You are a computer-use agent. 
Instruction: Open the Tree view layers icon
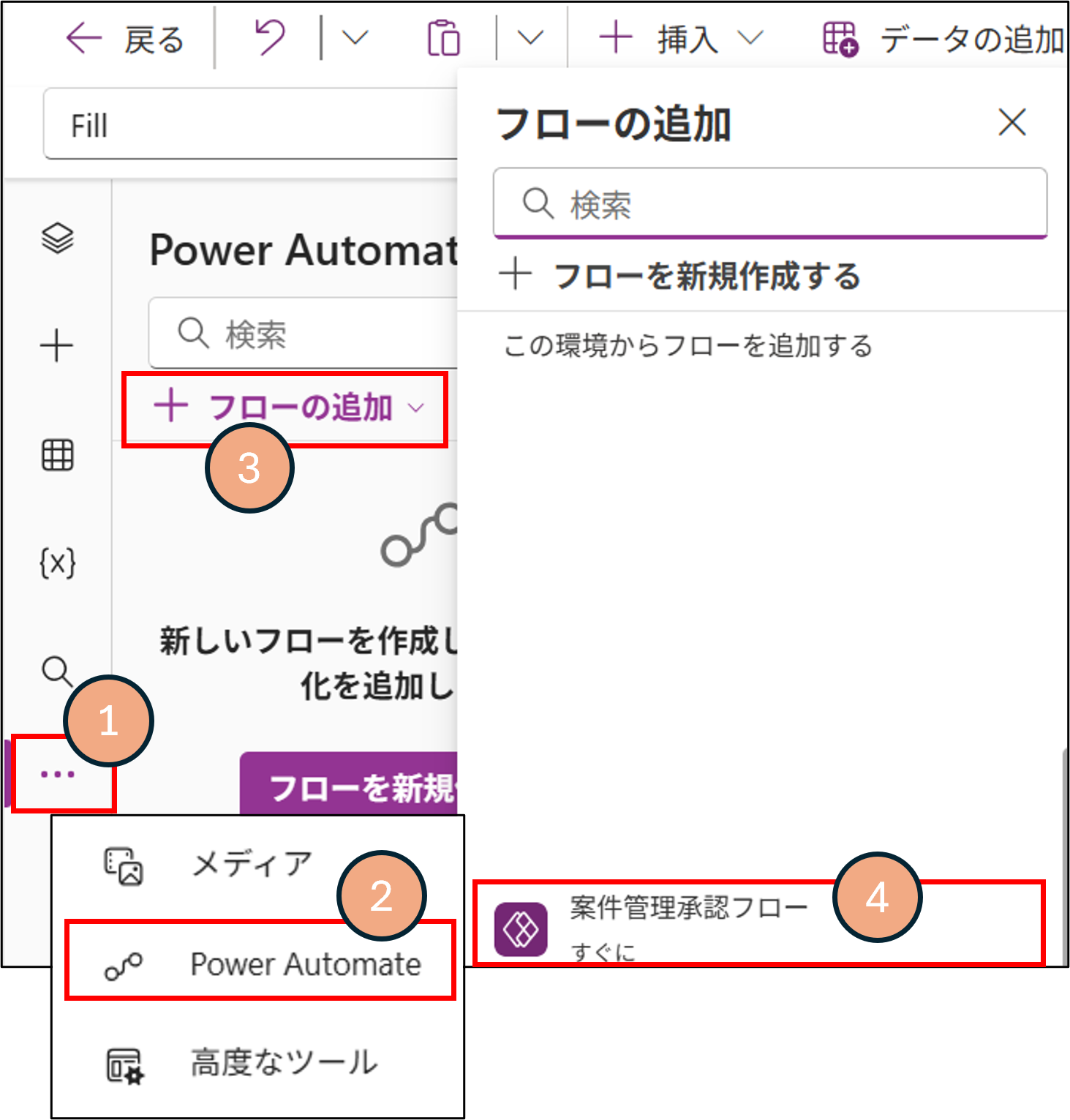(57, 238)
